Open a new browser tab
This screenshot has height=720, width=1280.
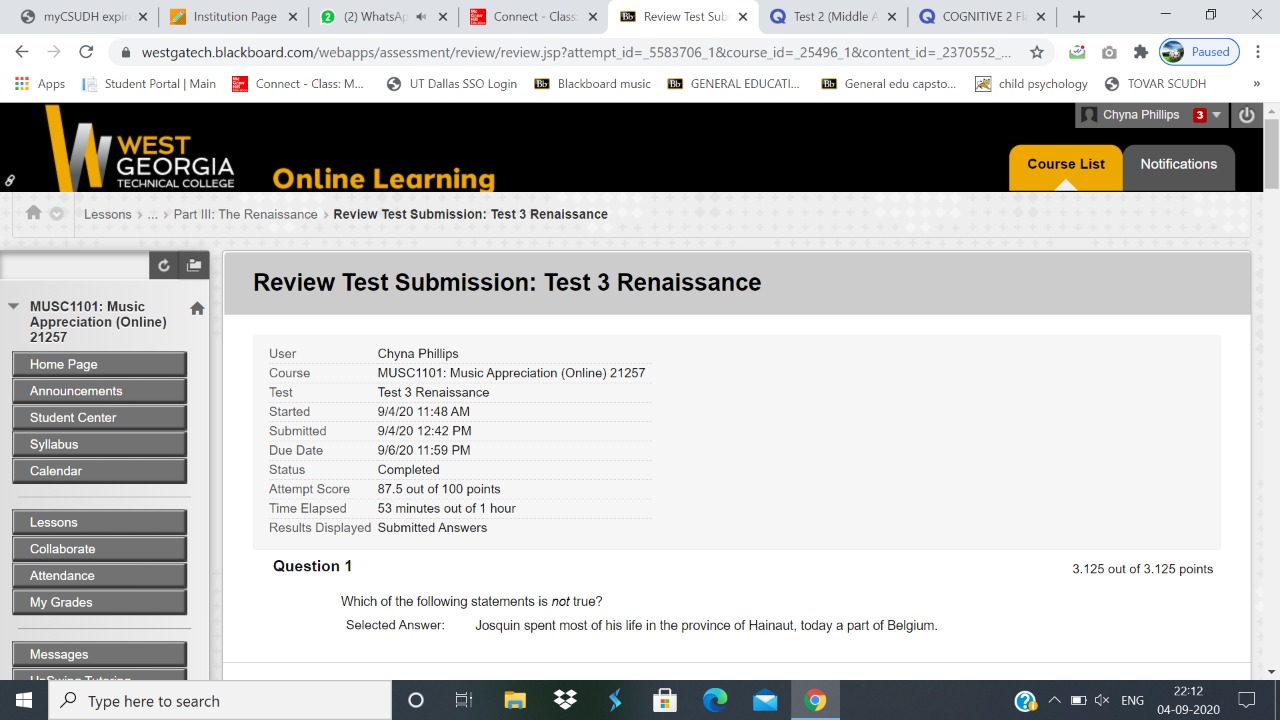click(1078, 17)
